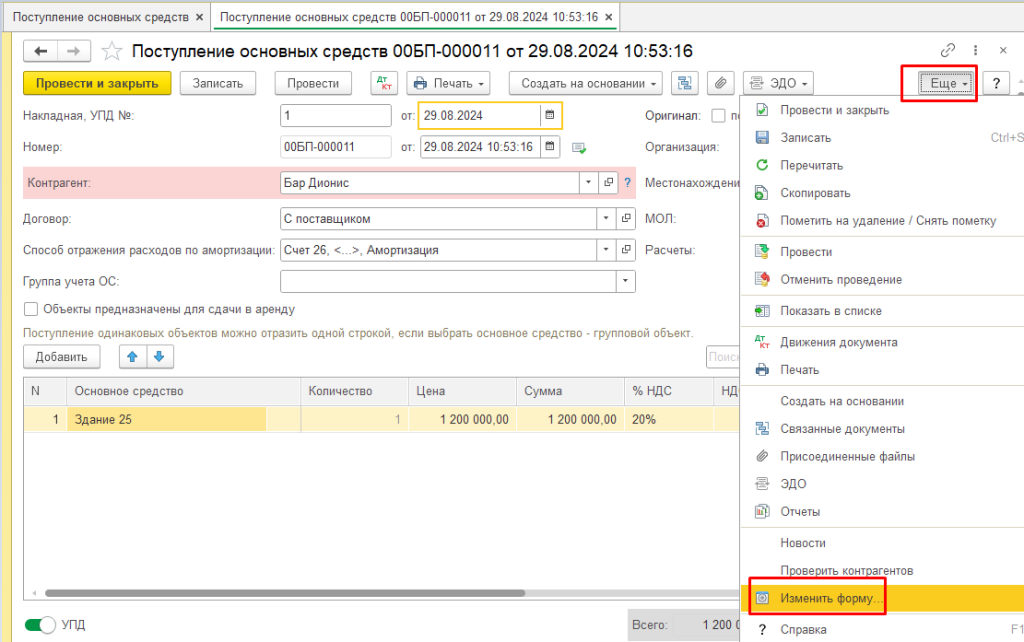Image resolution: width=1024 pixels, height=642 pixels.
Task: Enable 'Объекты предназначены для сдачи в аренду' checkbox
Action: (x=31, y=309)
